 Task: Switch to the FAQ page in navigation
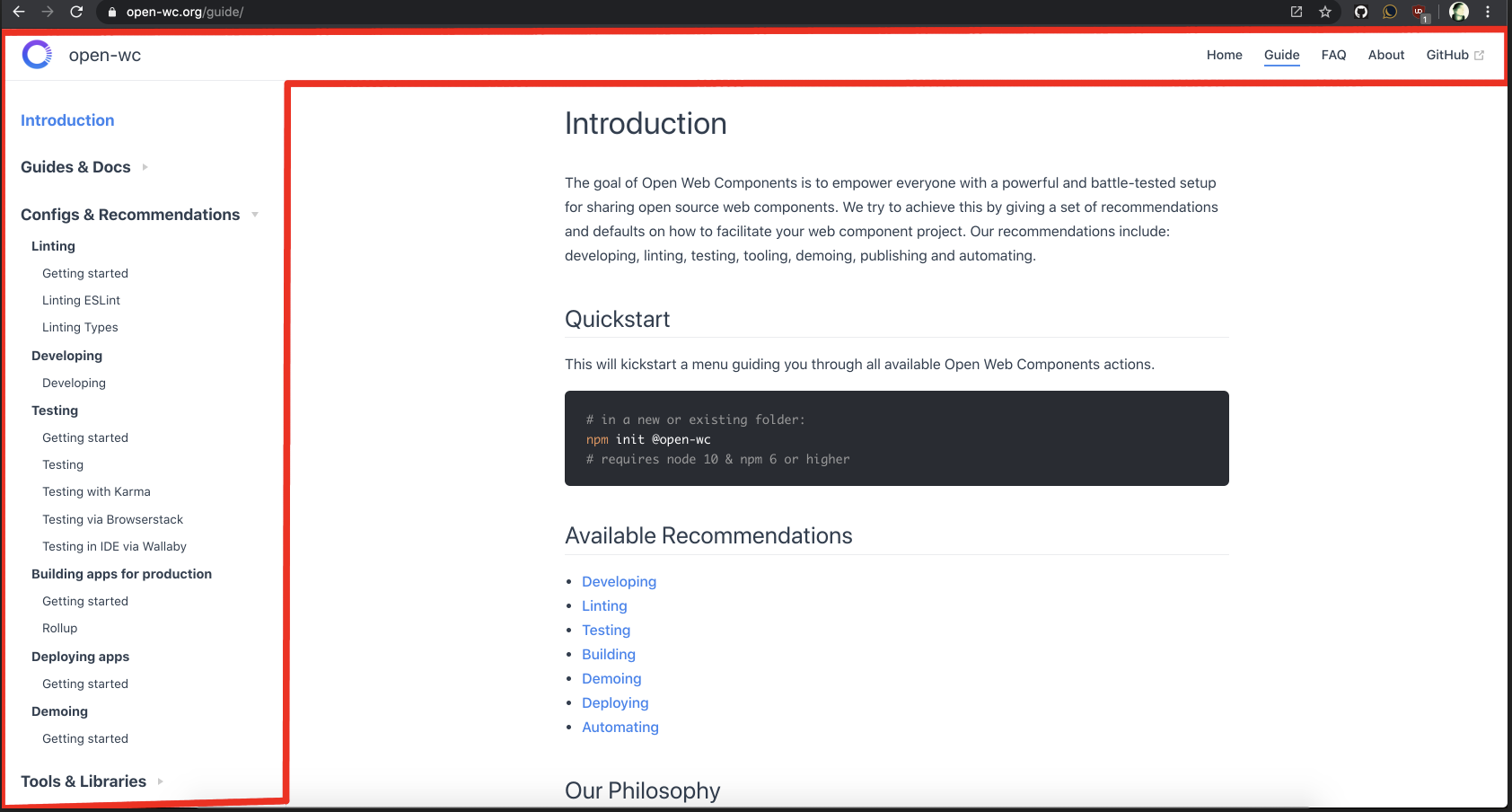click(x=1334, y=55)
